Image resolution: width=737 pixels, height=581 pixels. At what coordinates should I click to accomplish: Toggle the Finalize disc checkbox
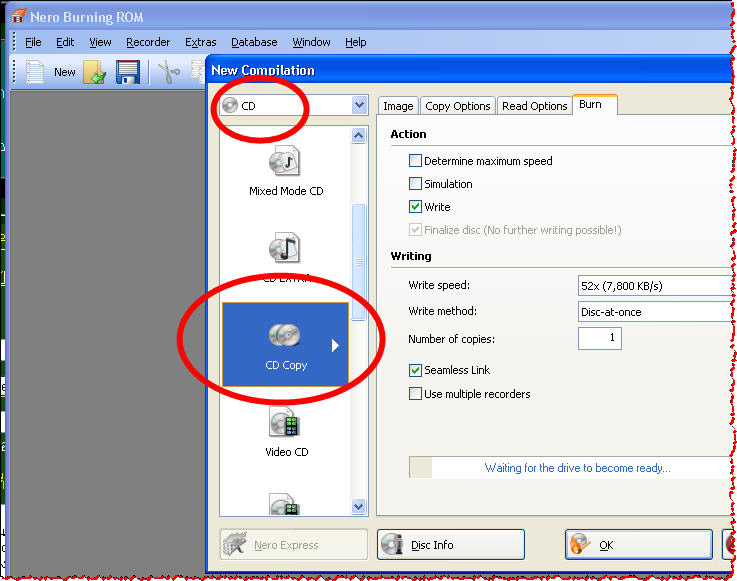pos(415,229)
